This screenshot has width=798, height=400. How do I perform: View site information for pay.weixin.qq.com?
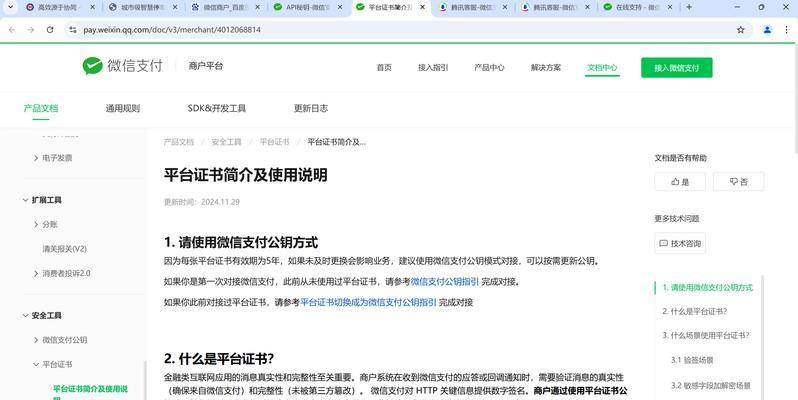[73, 30]
